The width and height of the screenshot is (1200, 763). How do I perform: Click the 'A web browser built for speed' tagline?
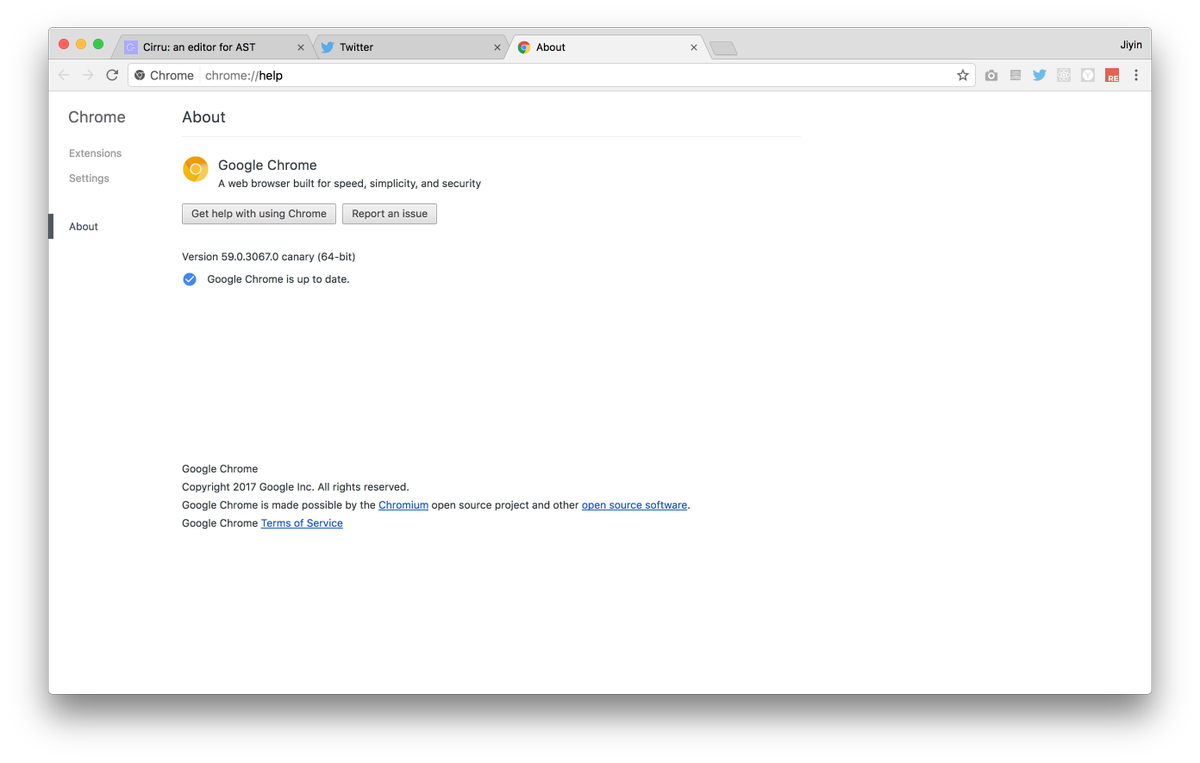(x=349, y=184)
